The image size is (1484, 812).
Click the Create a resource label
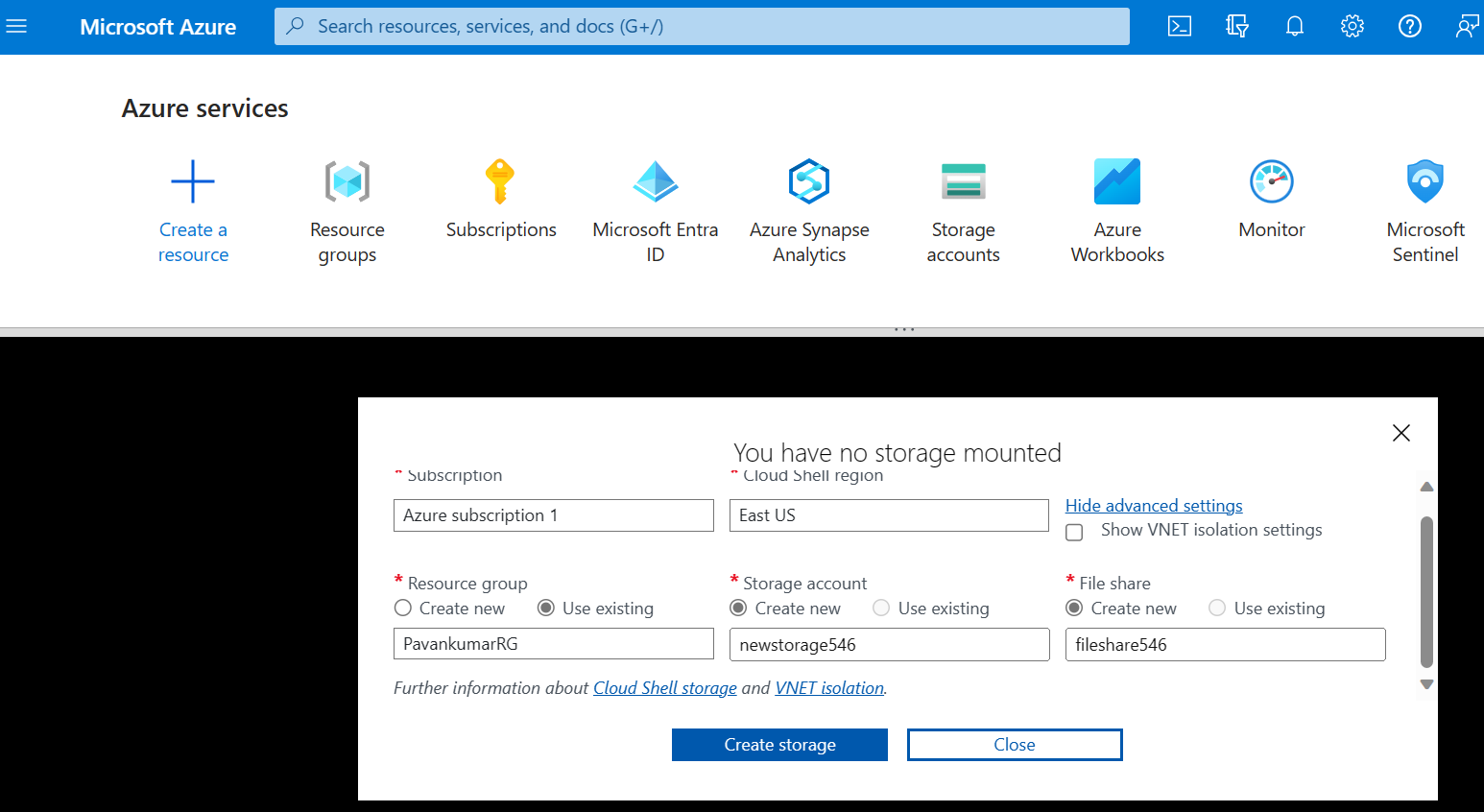click(x=193, y=242)
